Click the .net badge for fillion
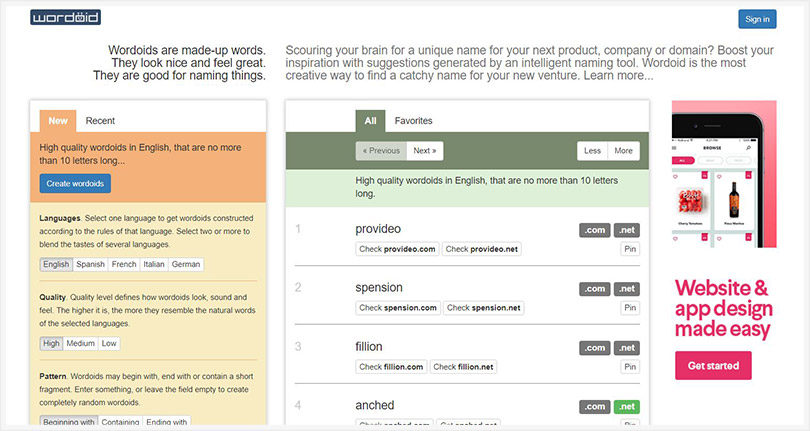This screenshot has width=810, height=431. tap(627, 348)
